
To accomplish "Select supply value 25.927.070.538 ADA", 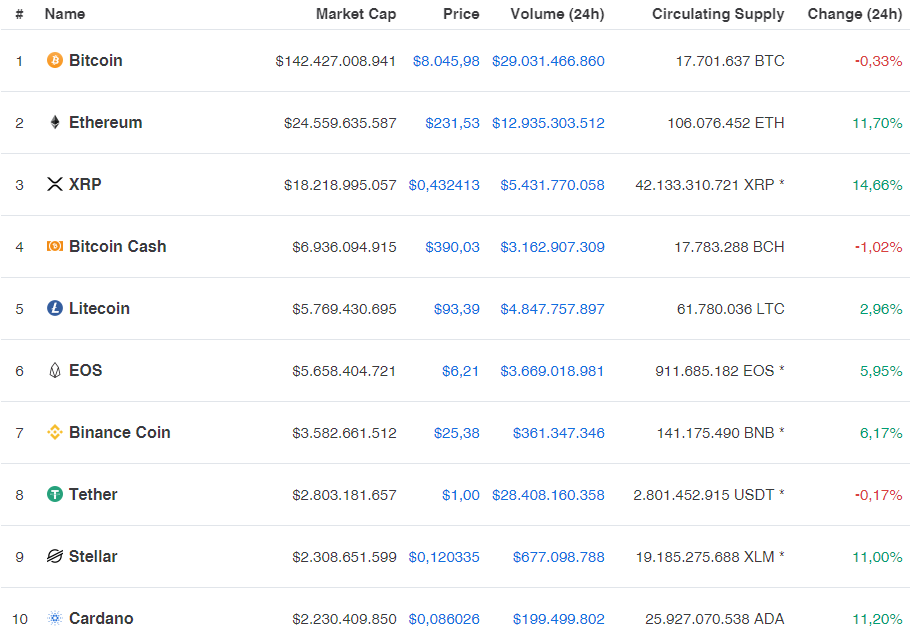I will click(715, 620).
